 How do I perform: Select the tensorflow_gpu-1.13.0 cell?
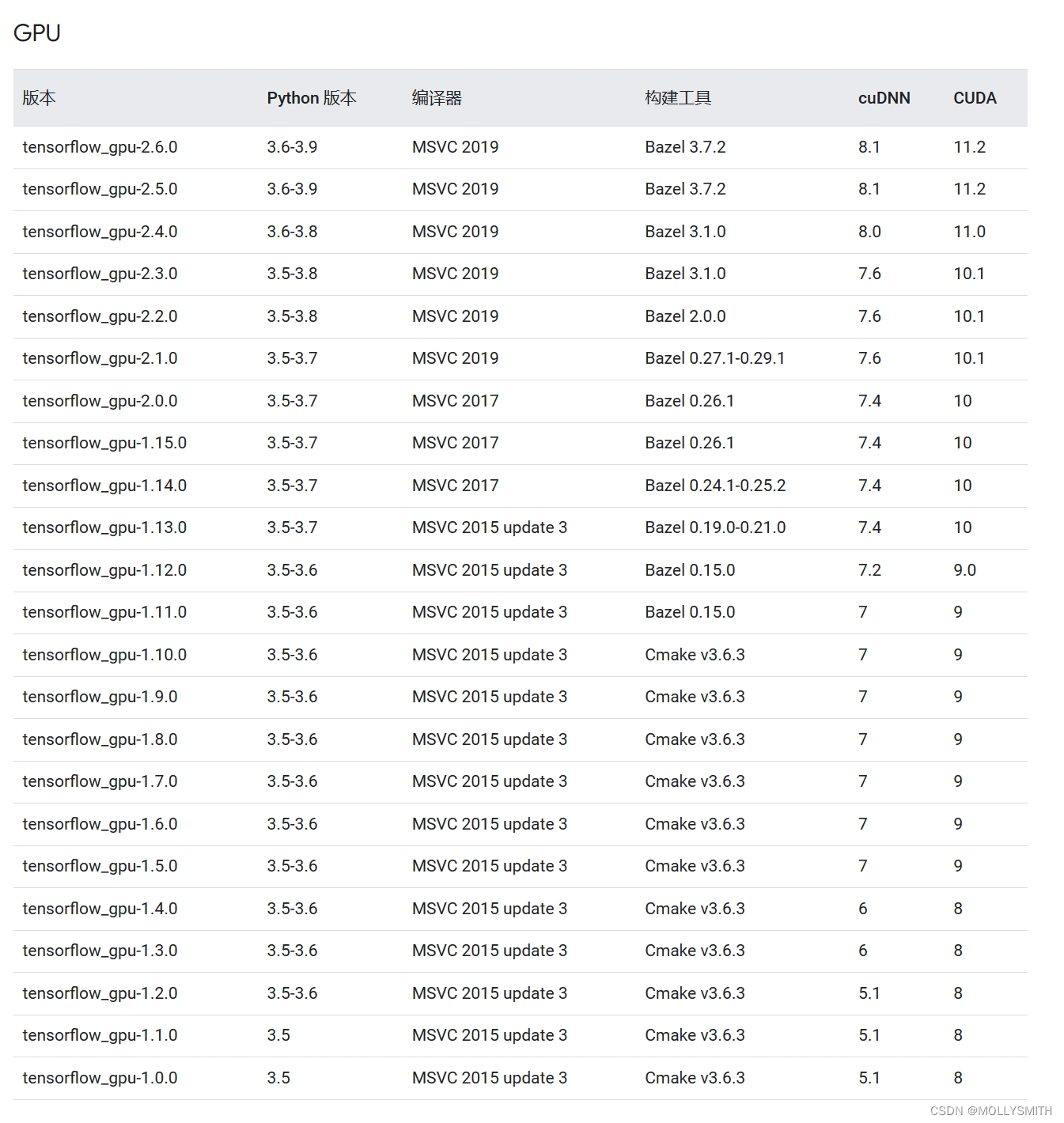[x=104, y=527]
